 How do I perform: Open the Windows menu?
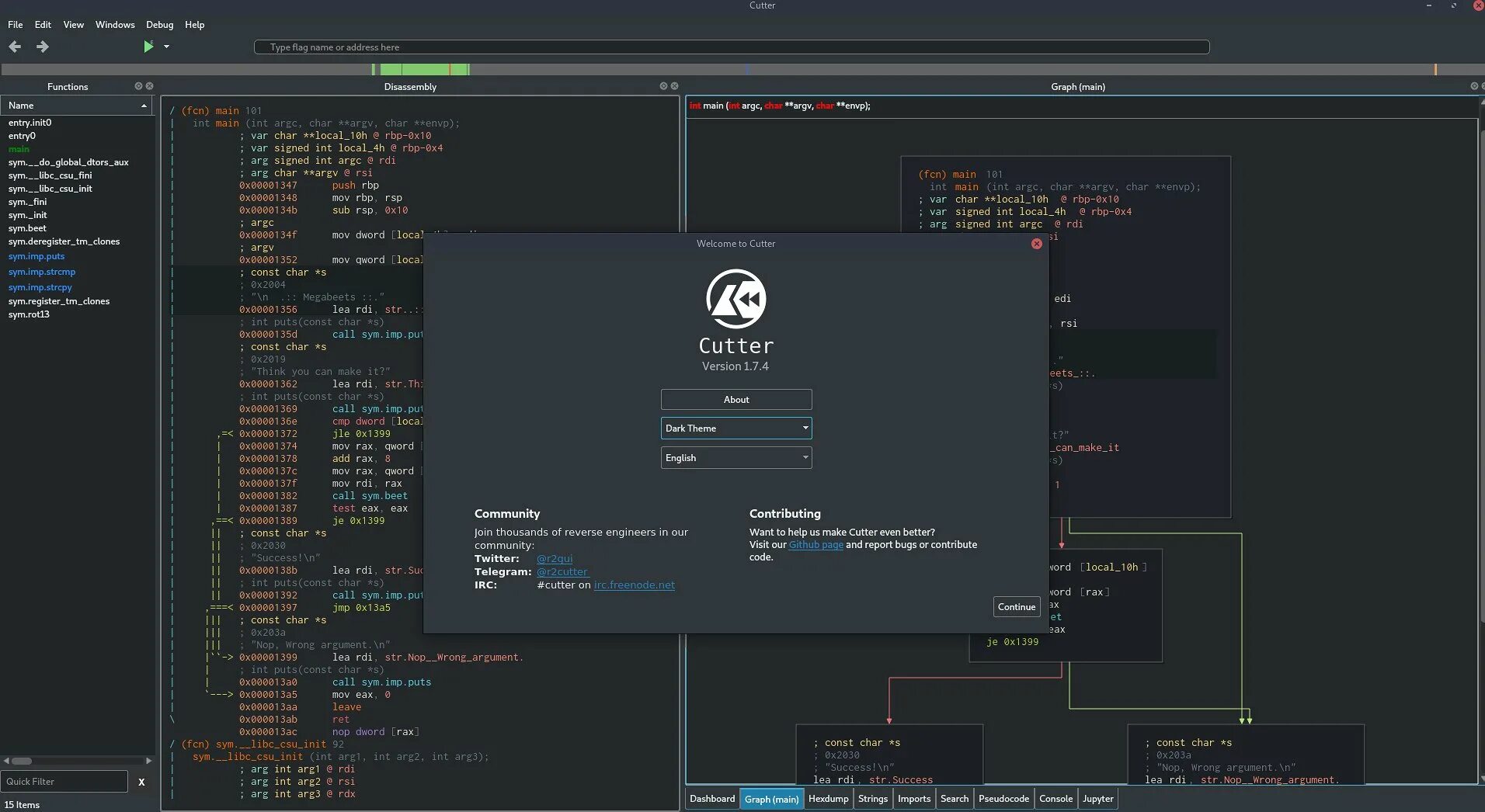tap(115, 25)
